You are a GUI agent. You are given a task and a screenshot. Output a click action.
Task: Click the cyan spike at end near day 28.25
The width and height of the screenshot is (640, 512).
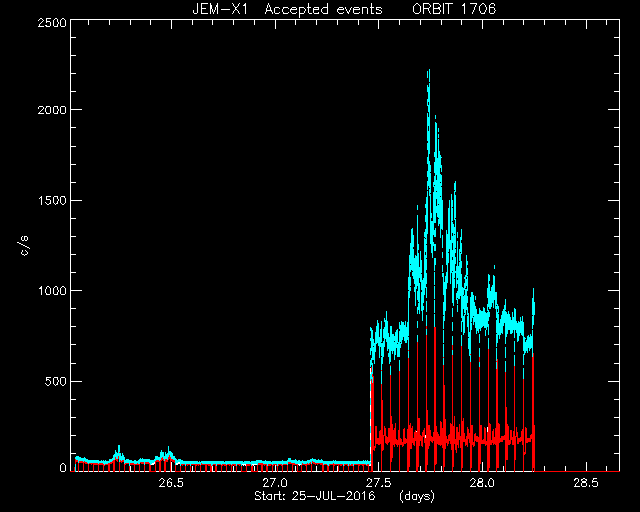point(533,302)
